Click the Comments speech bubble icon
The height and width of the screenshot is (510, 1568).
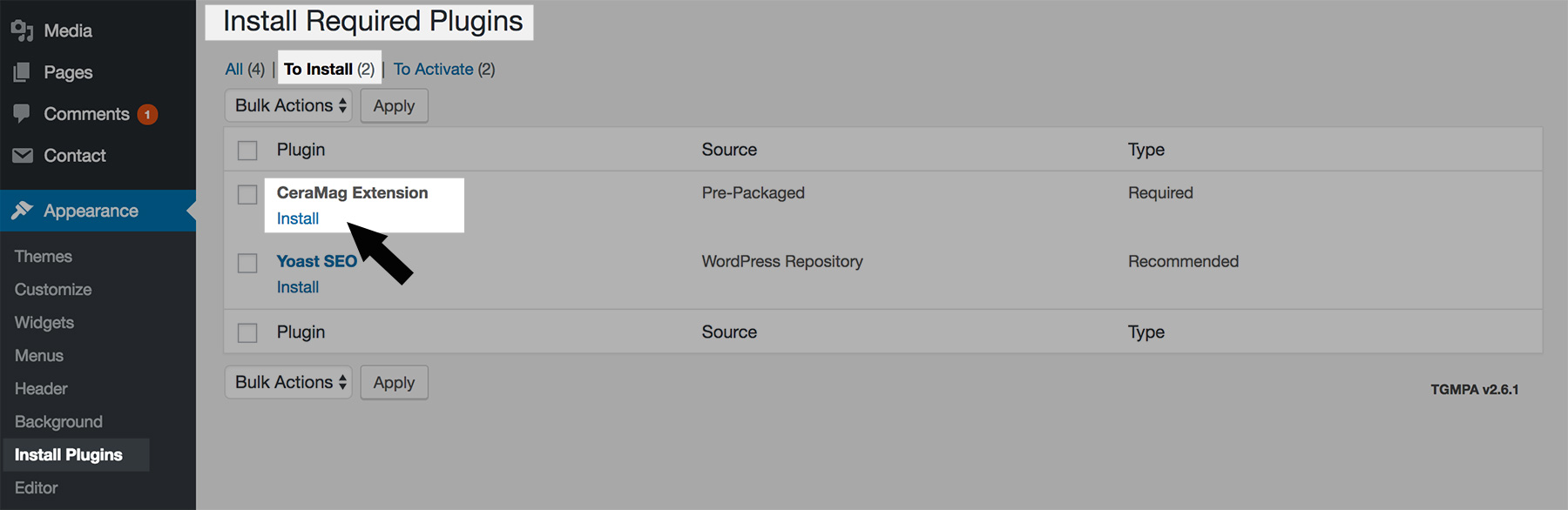tap(22, 114)
